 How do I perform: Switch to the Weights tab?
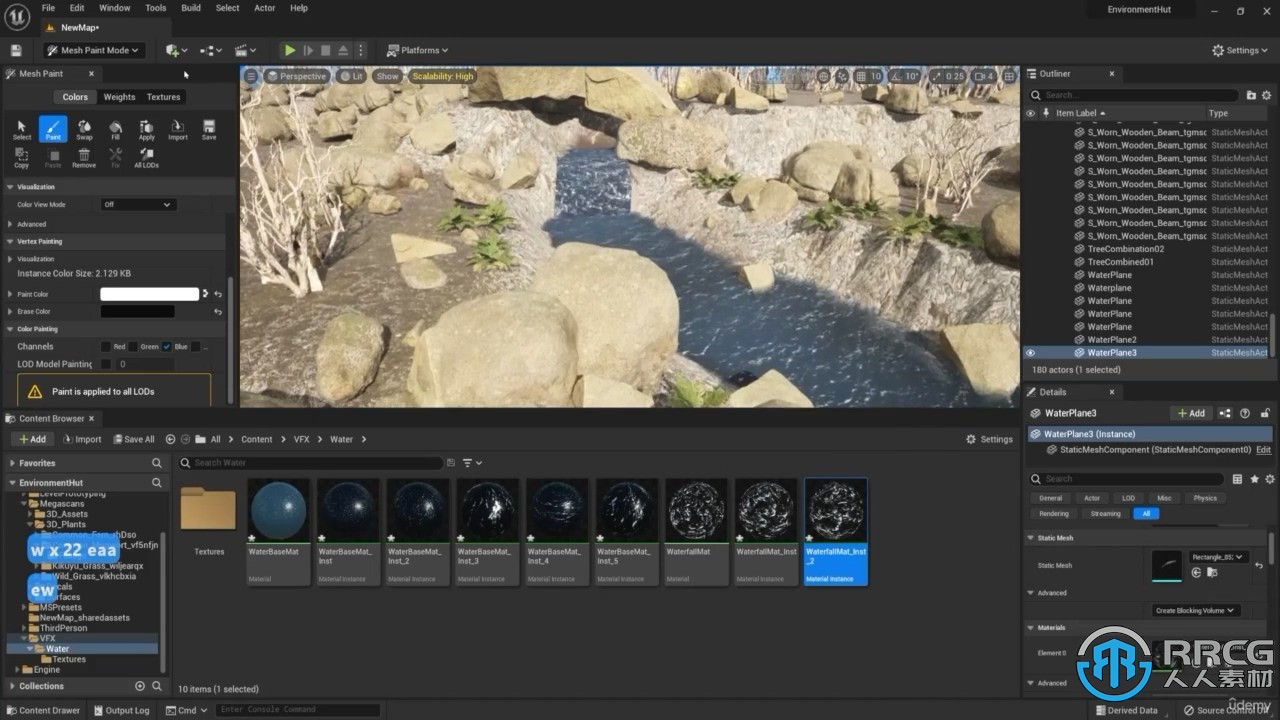[x=119, y=97]
